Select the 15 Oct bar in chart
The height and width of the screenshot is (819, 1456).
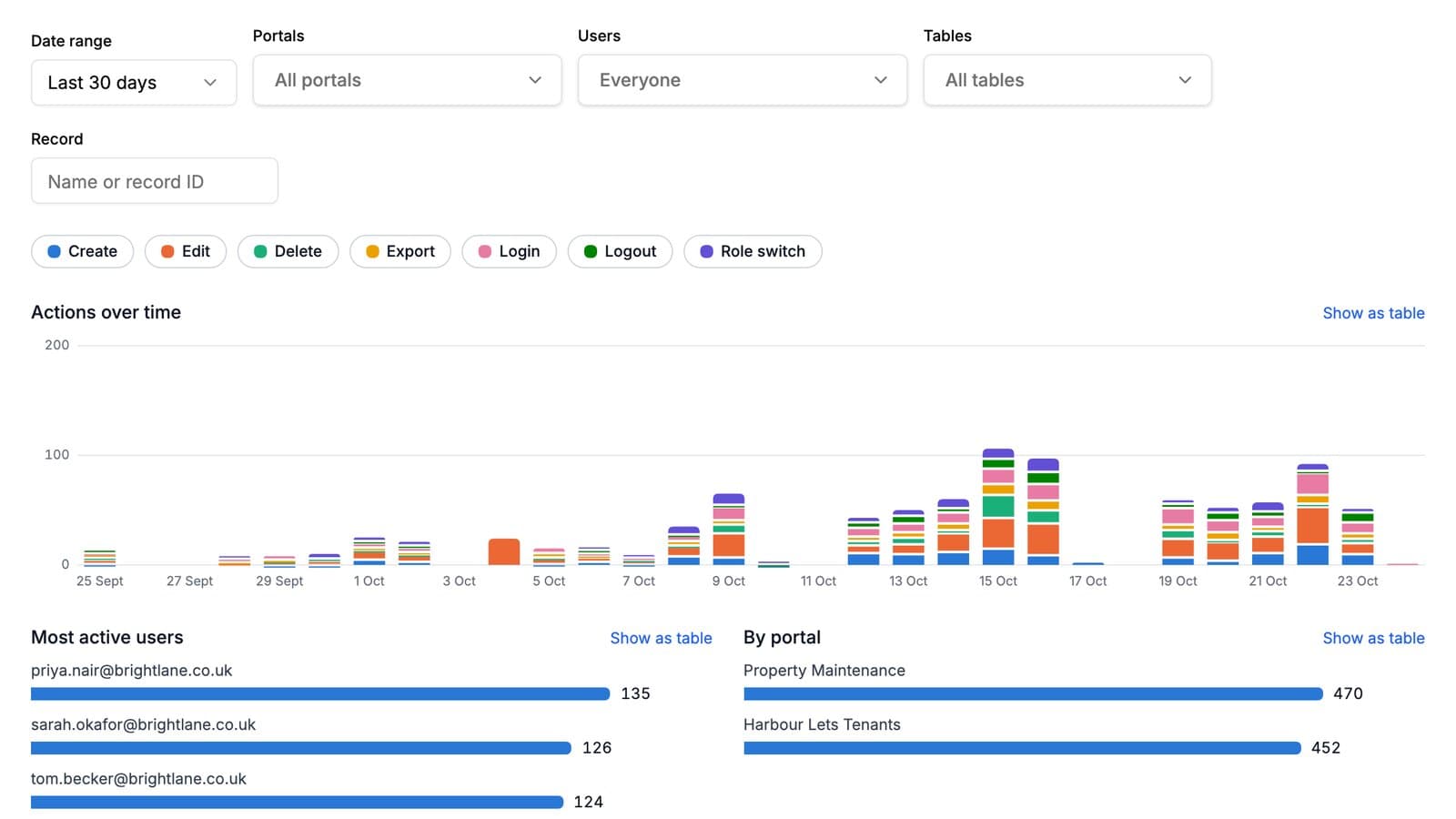998,507
